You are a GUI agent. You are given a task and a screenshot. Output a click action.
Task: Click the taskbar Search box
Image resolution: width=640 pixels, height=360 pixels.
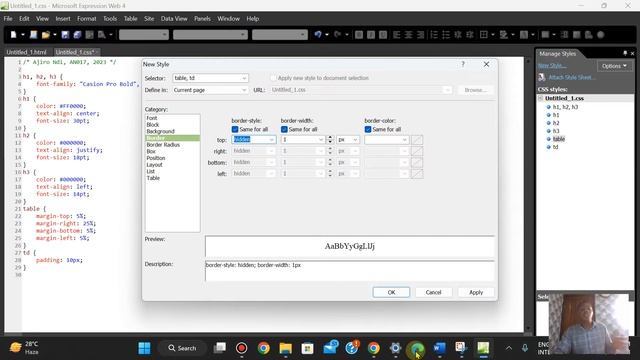182,348
